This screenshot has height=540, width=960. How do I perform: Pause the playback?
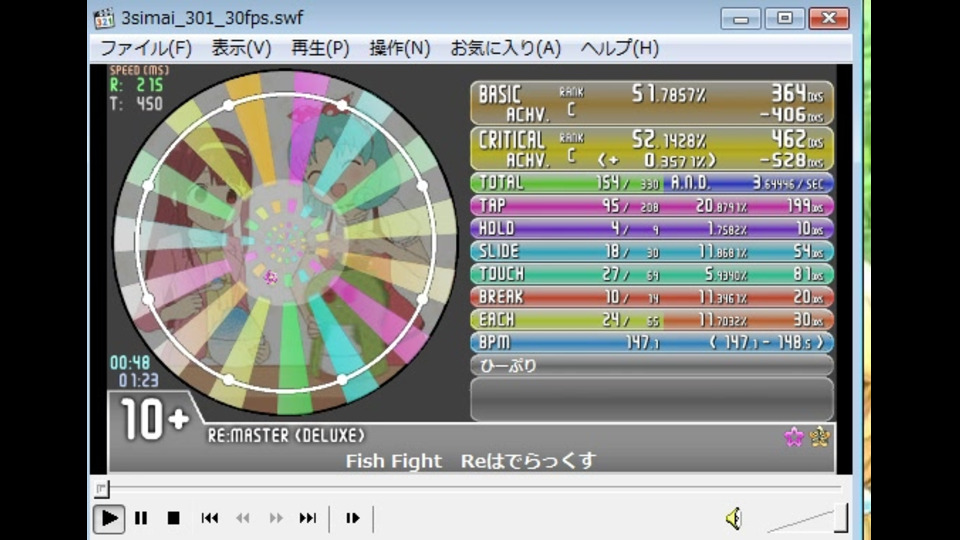click(141, 519)
